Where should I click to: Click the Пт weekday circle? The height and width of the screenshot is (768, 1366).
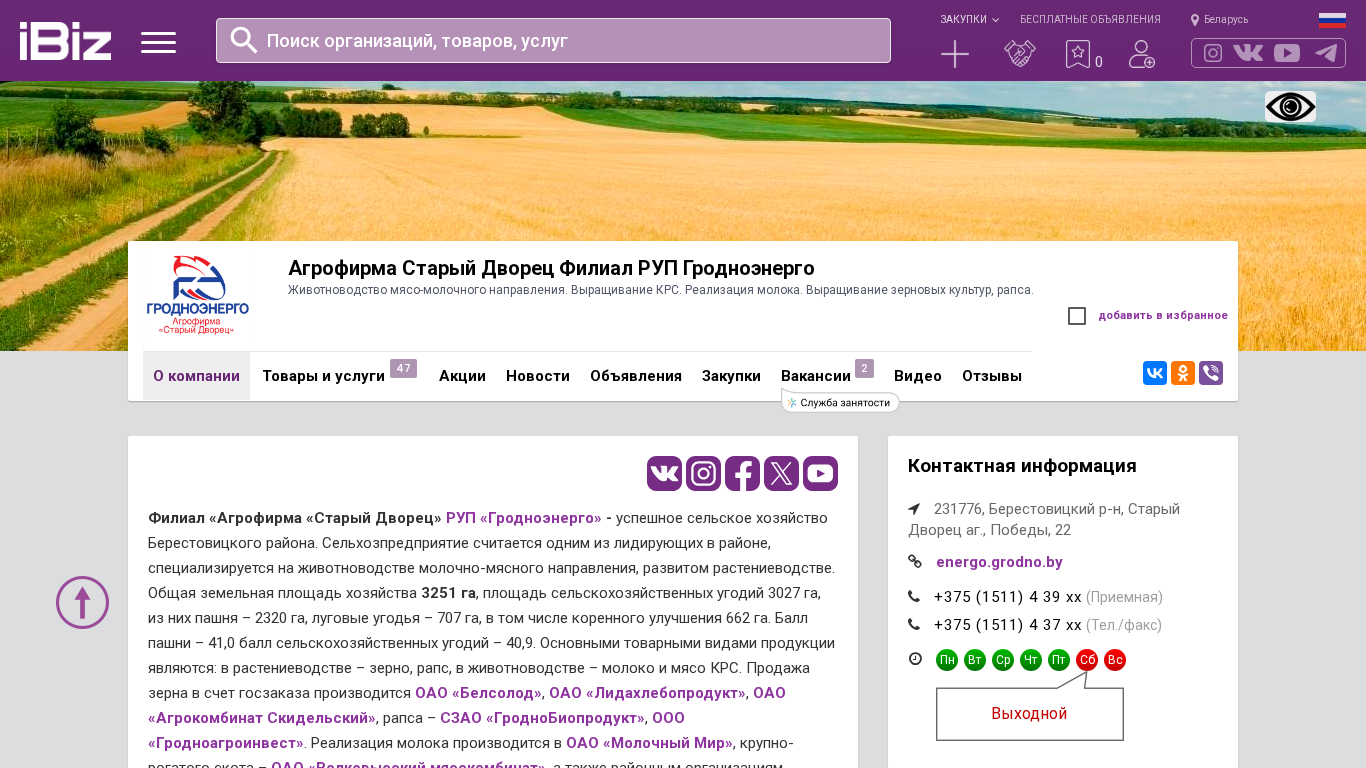(x=1059, y=660)
